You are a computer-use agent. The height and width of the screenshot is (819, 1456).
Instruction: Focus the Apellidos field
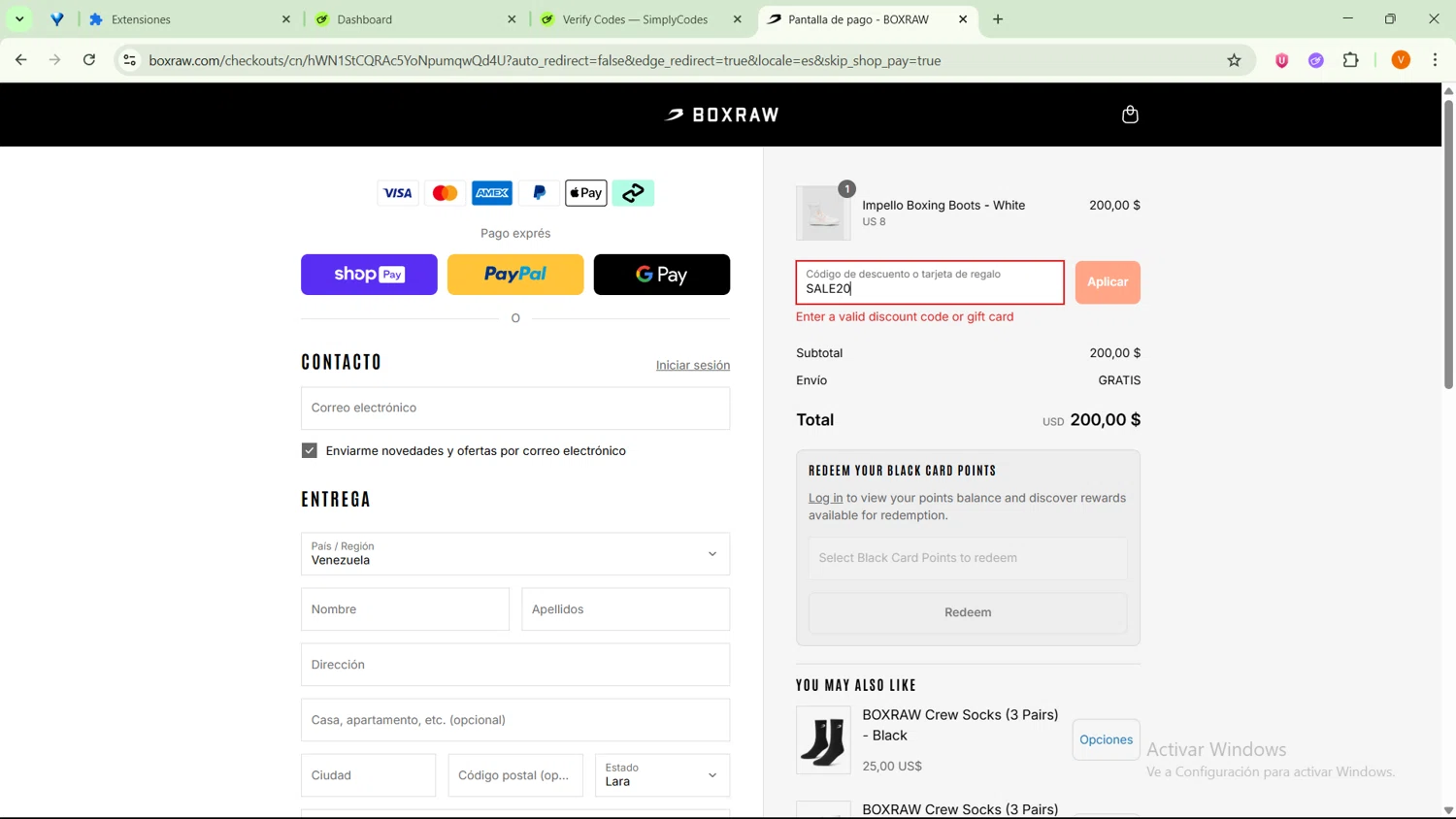626,609
